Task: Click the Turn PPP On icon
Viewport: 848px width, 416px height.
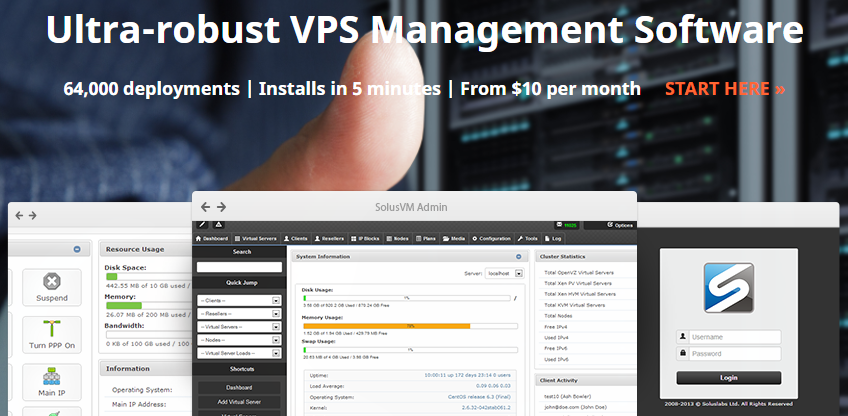Action: 52,335
